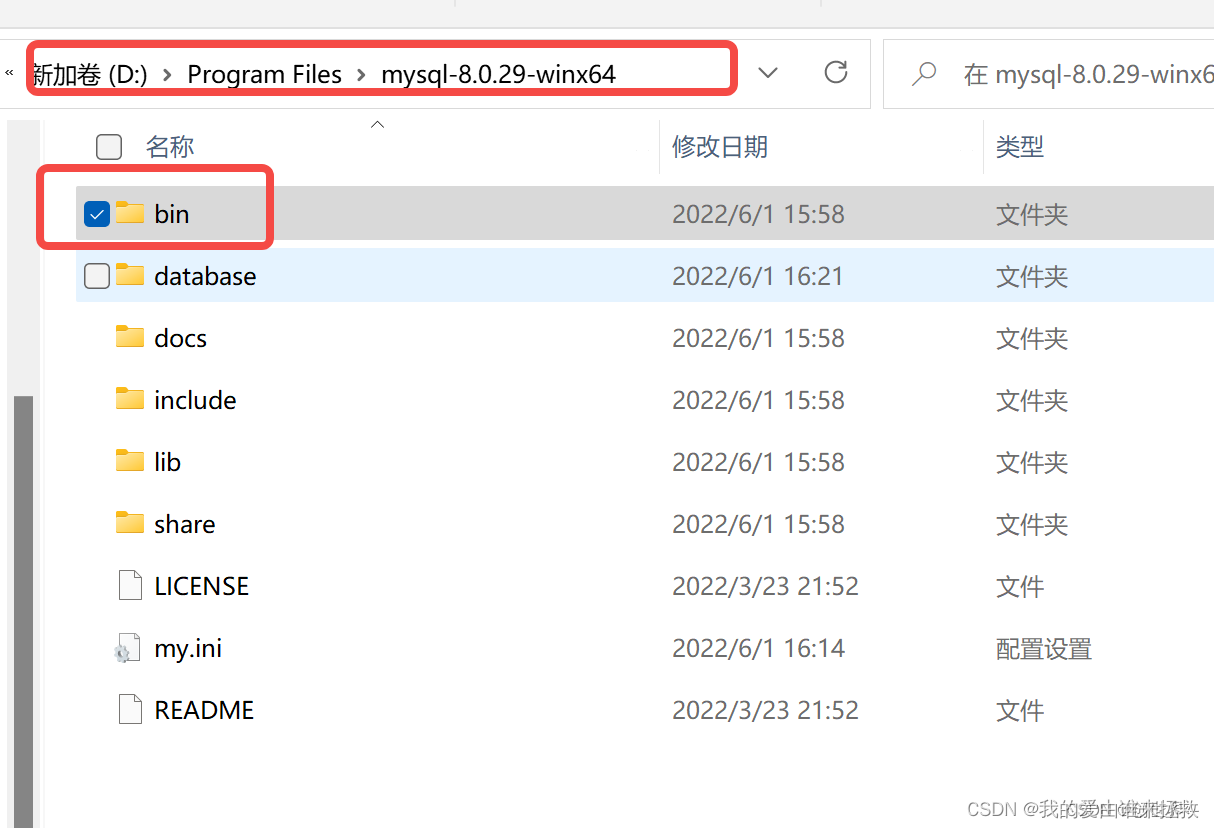Image resolution: width=1214 pixels, height=828 pixels.
Task: Select the docs folder name
Action: (x=181, y=338)
